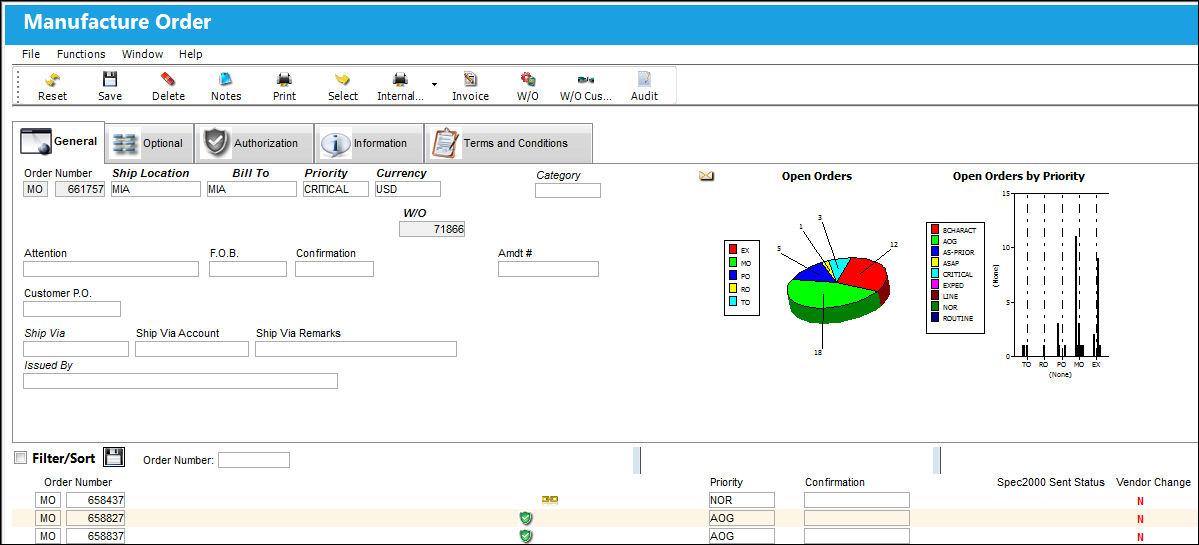
Task: Click the Order Number filter field
Action: (254, 460)
